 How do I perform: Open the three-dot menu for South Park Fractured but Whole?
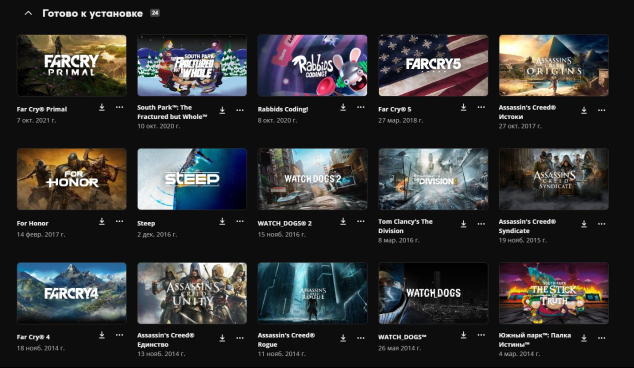[x=240, y=110]
